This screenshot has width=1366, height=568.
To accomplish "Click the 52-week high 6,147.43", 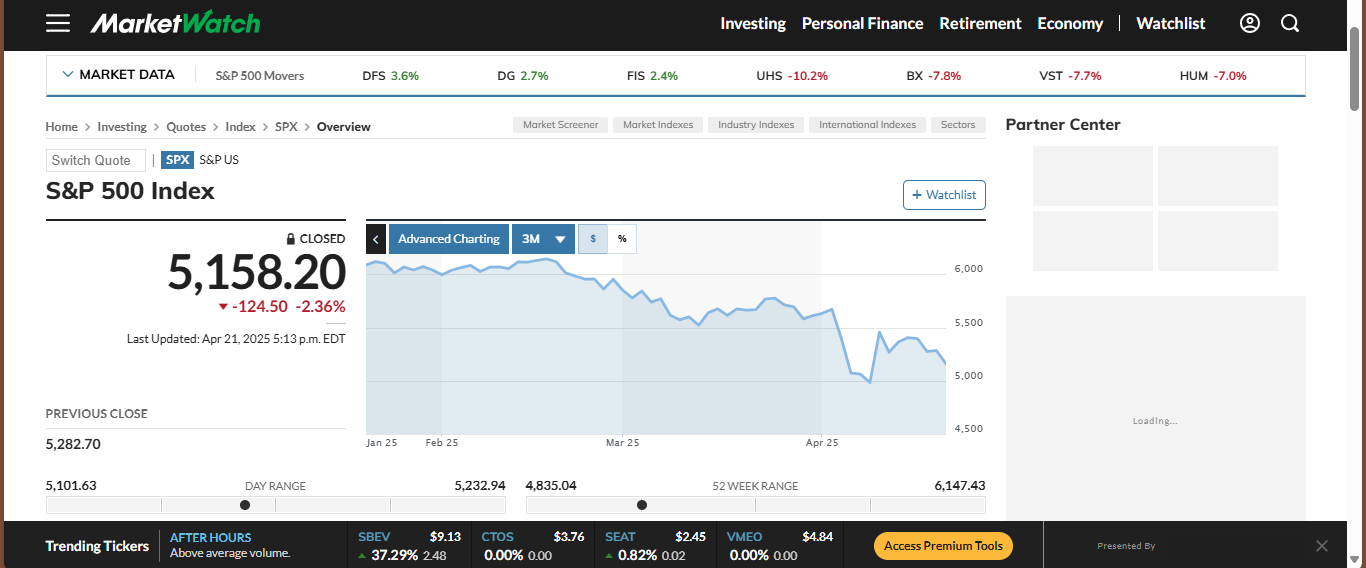I will [960, 485].
